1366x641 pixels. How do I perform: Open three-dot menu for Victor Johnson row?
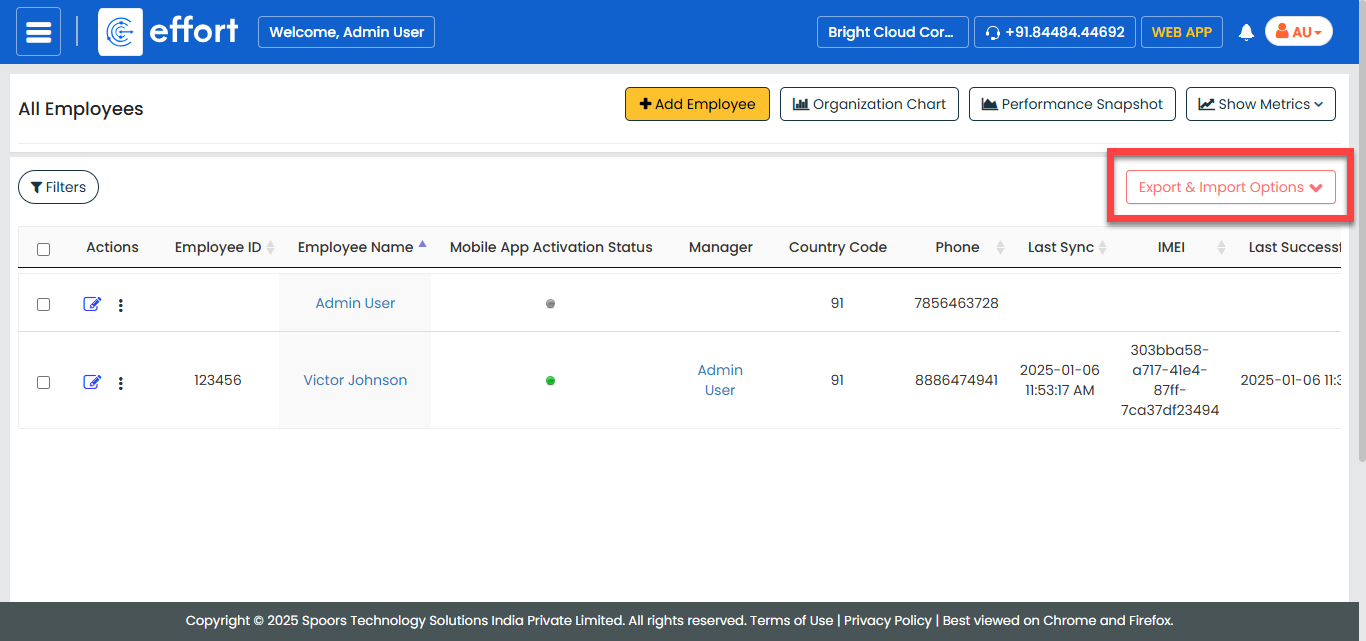pyautogui.click(x=121, y=382)
